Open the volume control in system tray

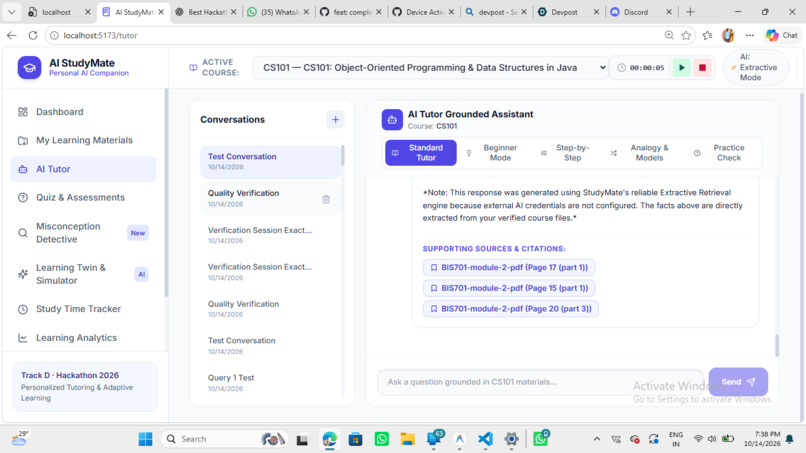(x=712, y=439)
